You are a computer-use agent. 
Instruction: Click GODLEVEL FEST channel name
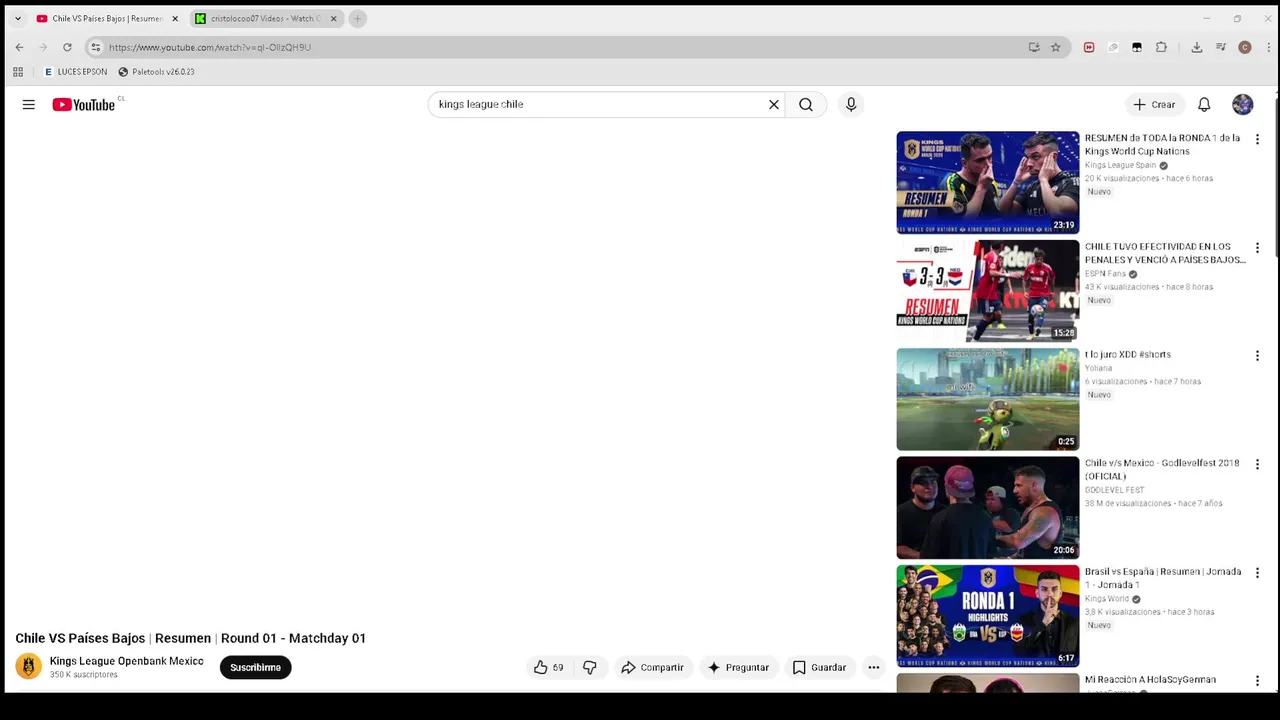click(x=1114, y=490)
